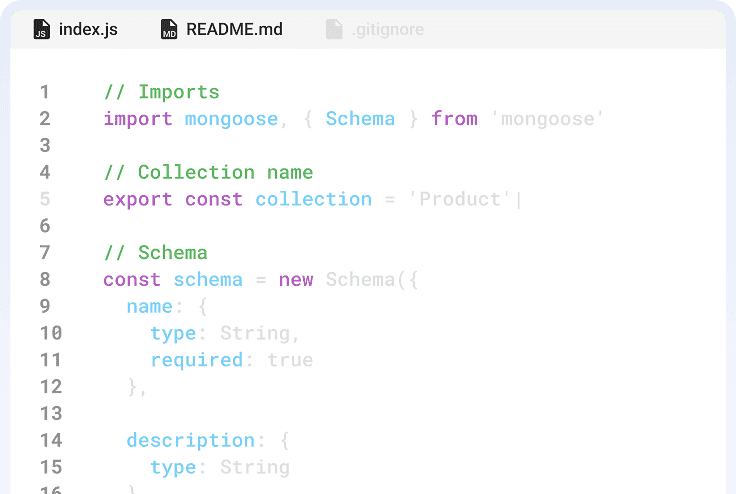
Task: Place cursor at the 'Product' string value
Action: [x=460, y=199]
